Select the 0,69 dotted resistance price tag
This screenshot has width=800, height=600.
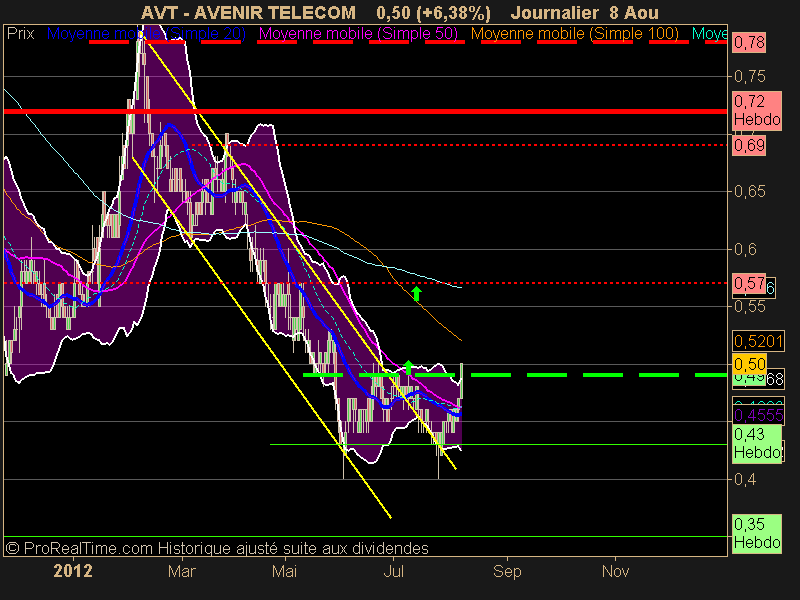[749, 145]
